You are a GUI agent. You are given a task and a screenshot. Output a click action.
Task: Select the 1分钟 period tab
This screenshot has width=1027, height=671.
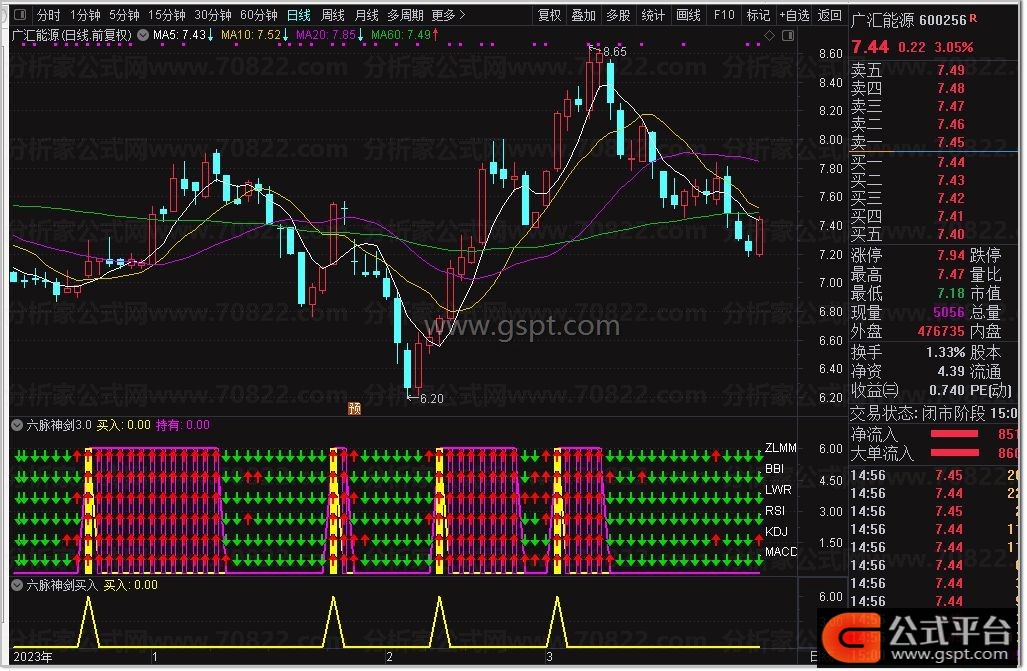click(x=85, y=14)
